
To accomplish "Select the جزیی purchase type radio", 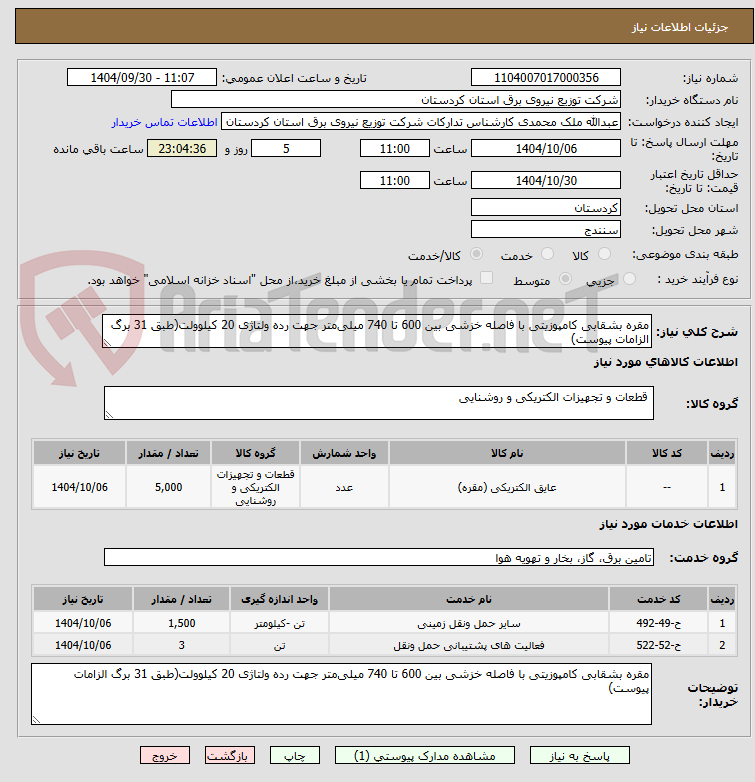I will coord(629,279).
